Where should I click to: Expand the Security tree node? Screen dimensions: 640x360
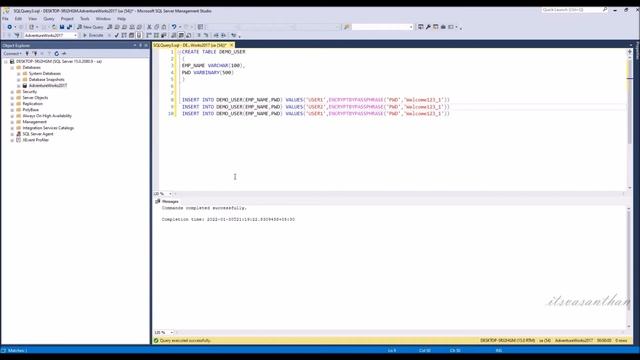pos(12,92)
